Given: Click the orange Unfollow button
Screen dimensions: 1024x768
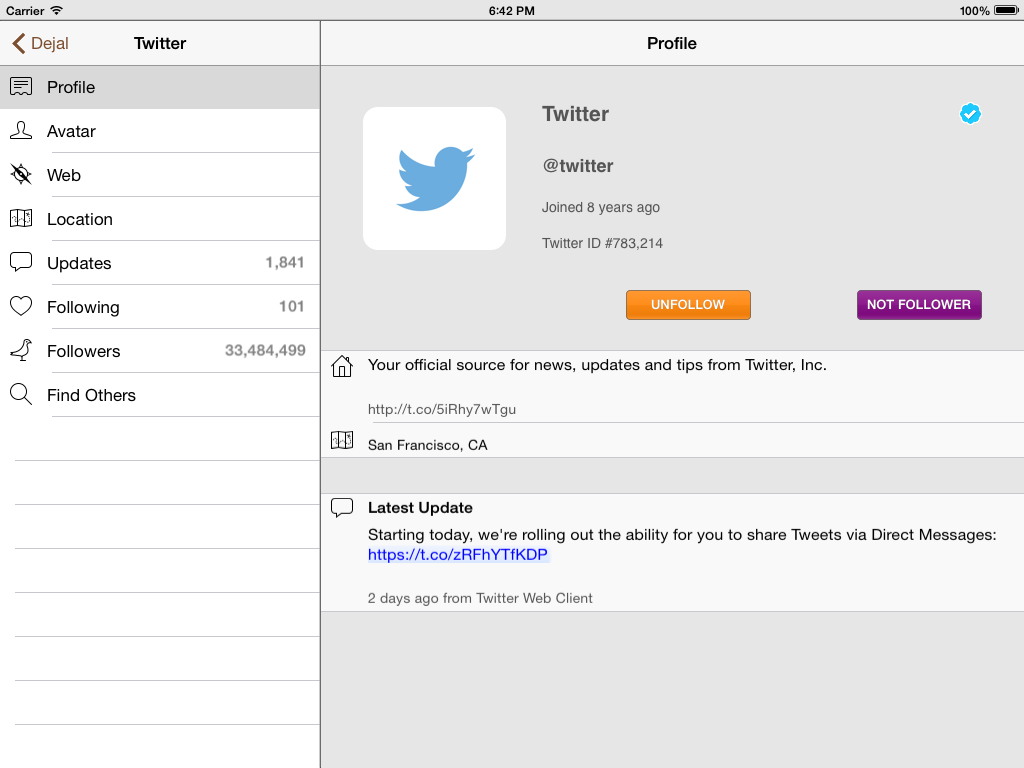Looking at the screenshot, I should [x=688, y=305].
